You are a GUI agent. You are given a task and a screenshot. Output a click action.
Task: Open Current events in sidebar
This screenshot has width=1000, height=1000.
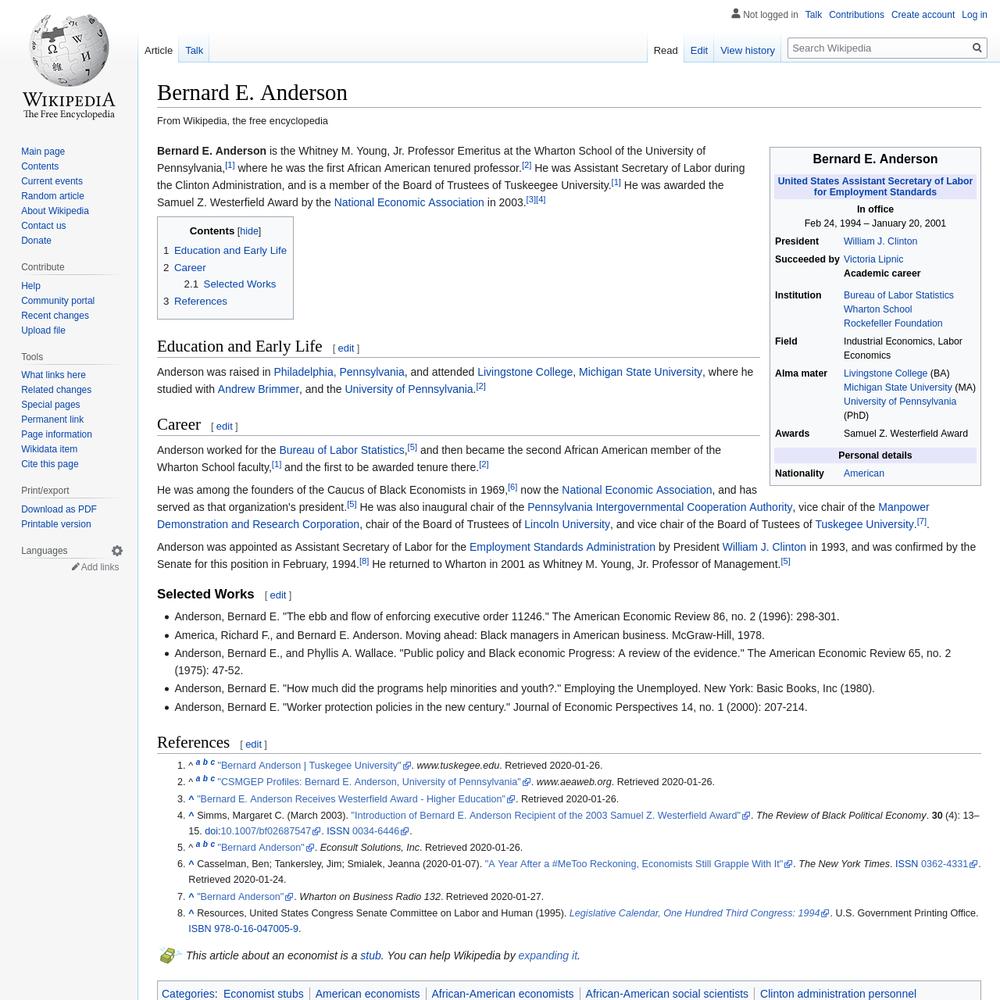pyautogui.click(x=52, y=181)
